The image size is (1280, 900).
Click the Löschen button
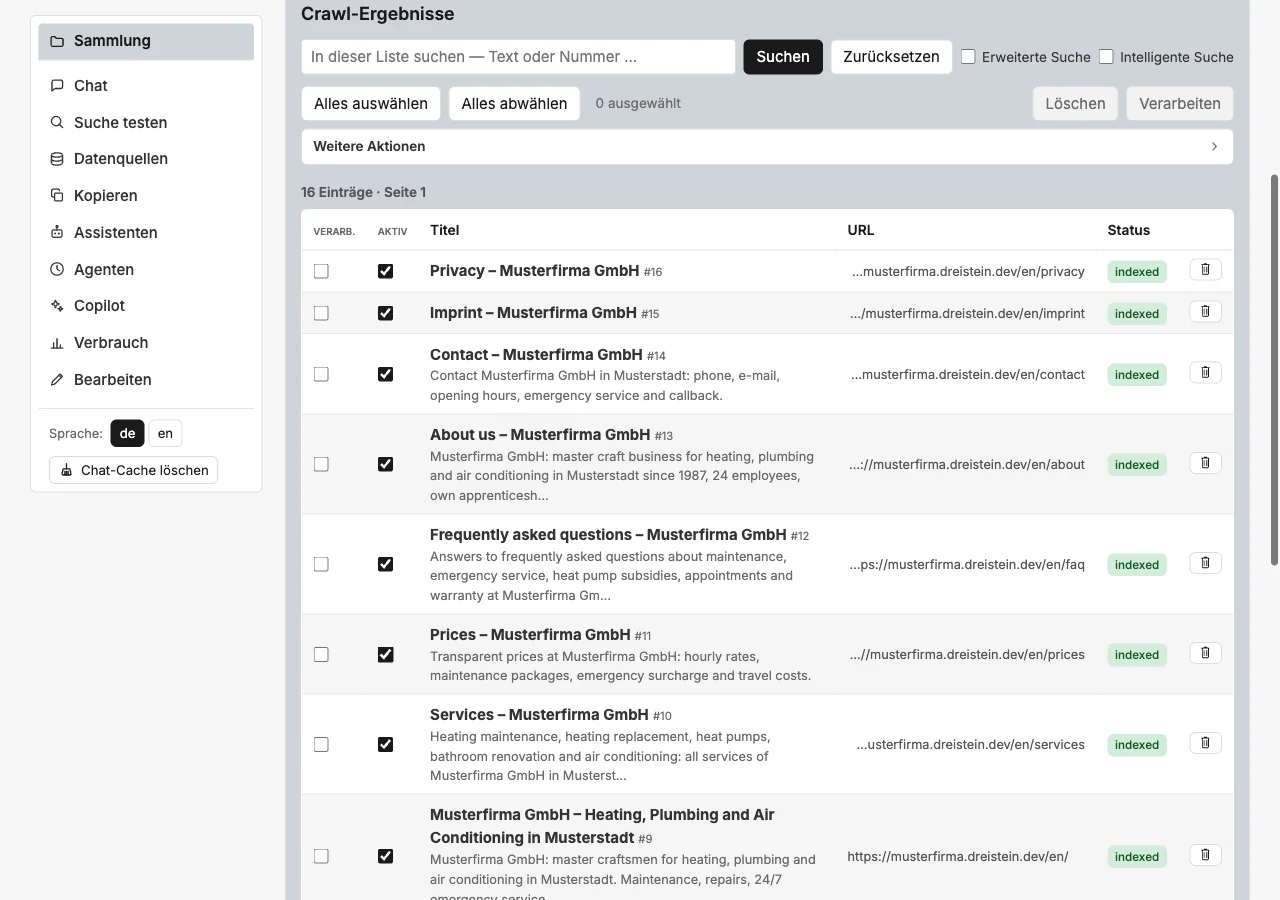tap(1075, 104)
